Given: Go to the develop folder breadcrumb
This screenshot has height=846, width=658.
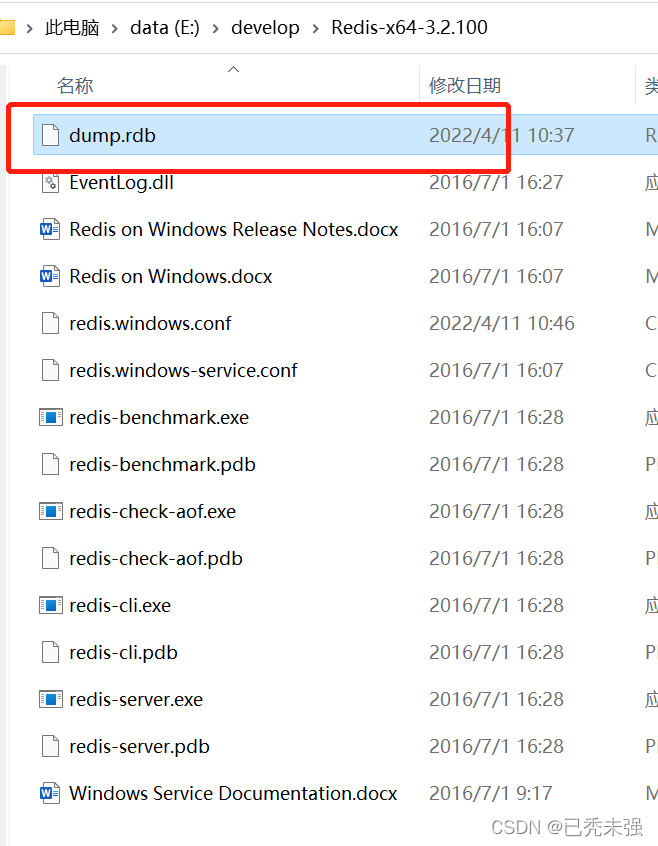Looking at the screenshot, I should pyautogui.click(x=265, y=28).
